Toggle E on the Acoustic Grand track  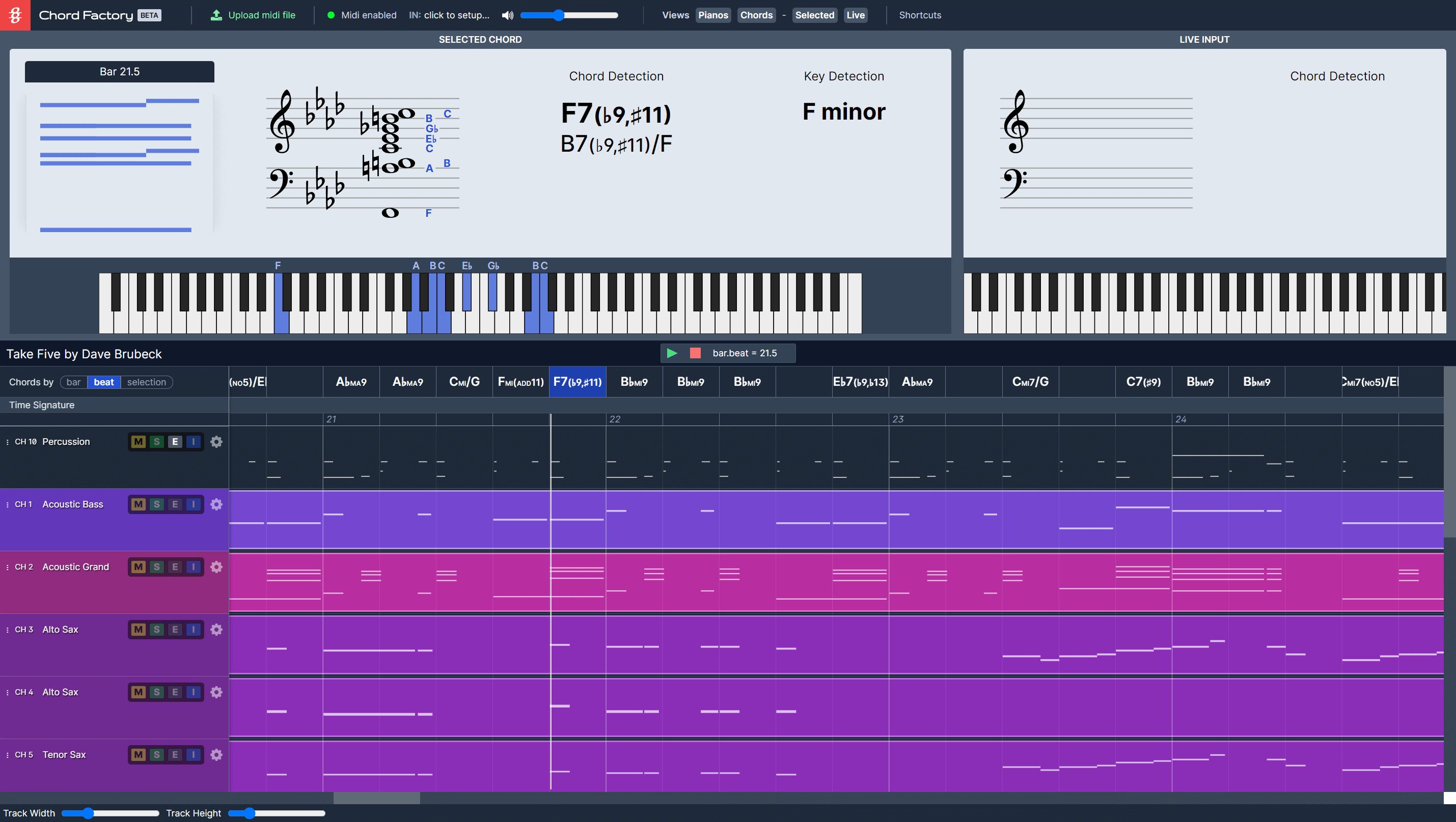pyautogui.click(x=175, y=567)
